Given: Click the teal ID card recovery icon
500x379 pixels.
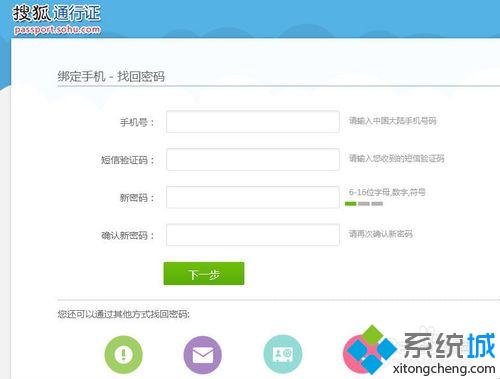Looking at the screenshot, I should coord(283,354).
